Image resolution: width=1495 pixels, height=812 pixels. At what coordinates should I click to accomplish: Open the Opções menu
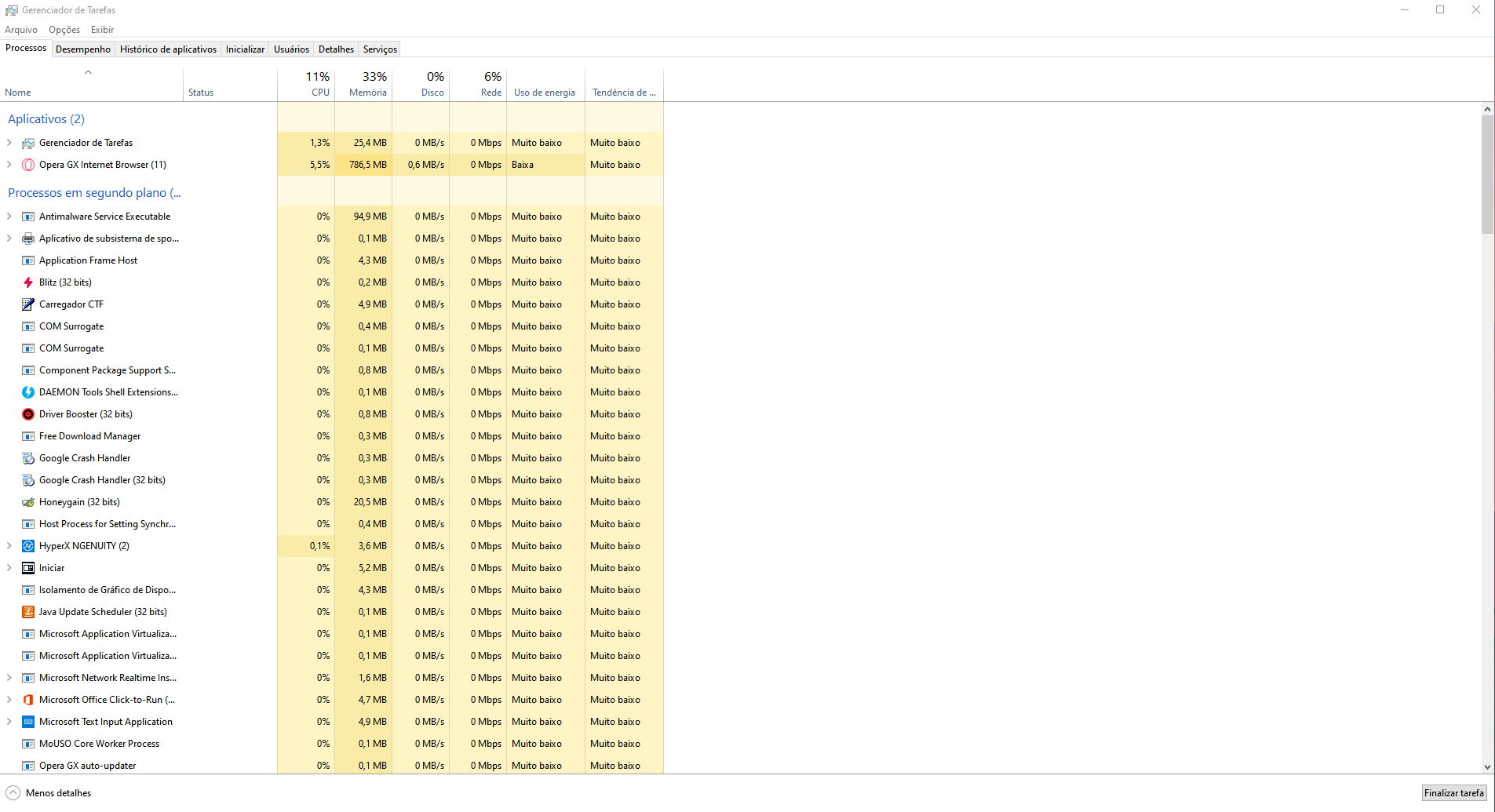64,30
